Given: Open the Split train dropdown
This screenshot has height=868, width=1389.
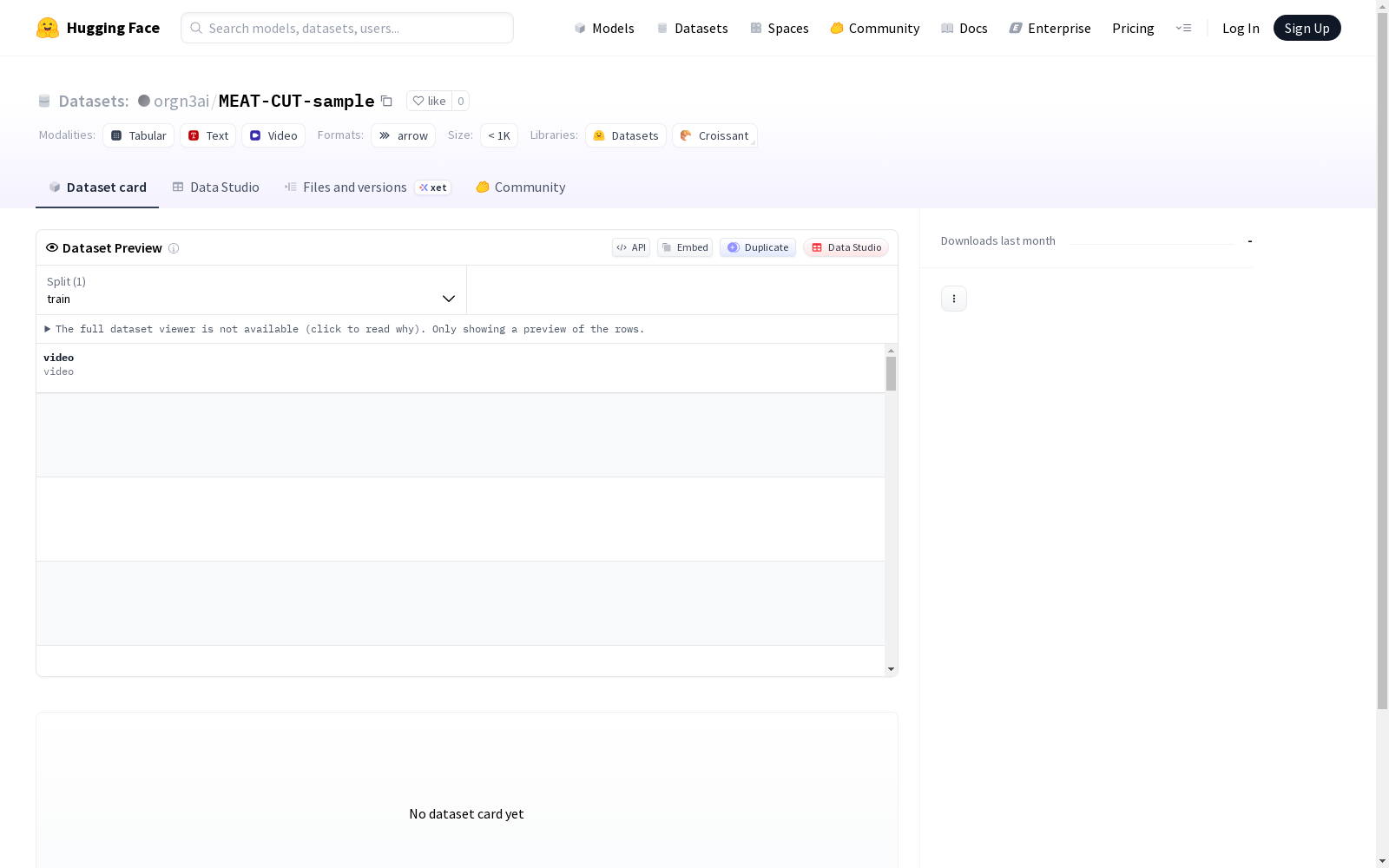Looking at the screenshot, I should (x=252, y=290).
